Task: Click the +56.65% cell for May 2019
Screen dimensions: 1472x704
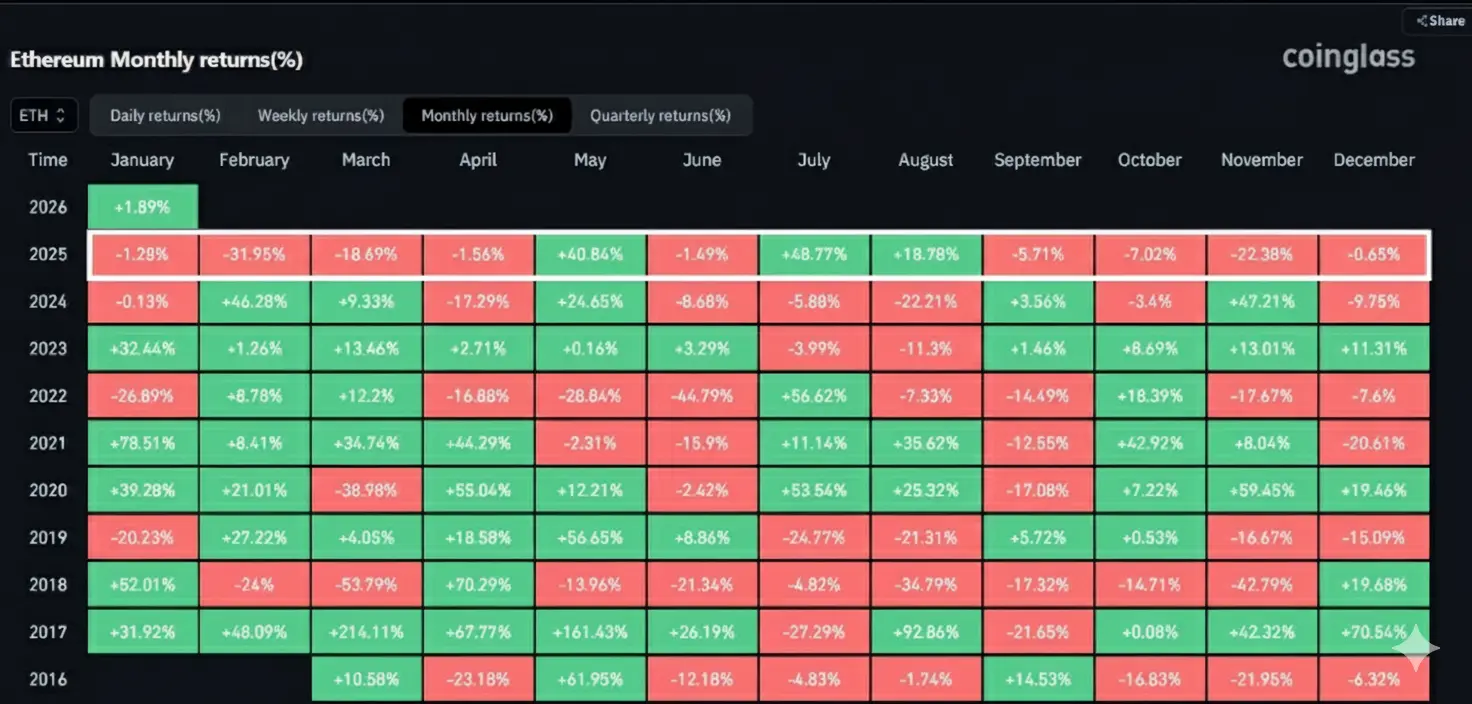Action: coord(590,537)
